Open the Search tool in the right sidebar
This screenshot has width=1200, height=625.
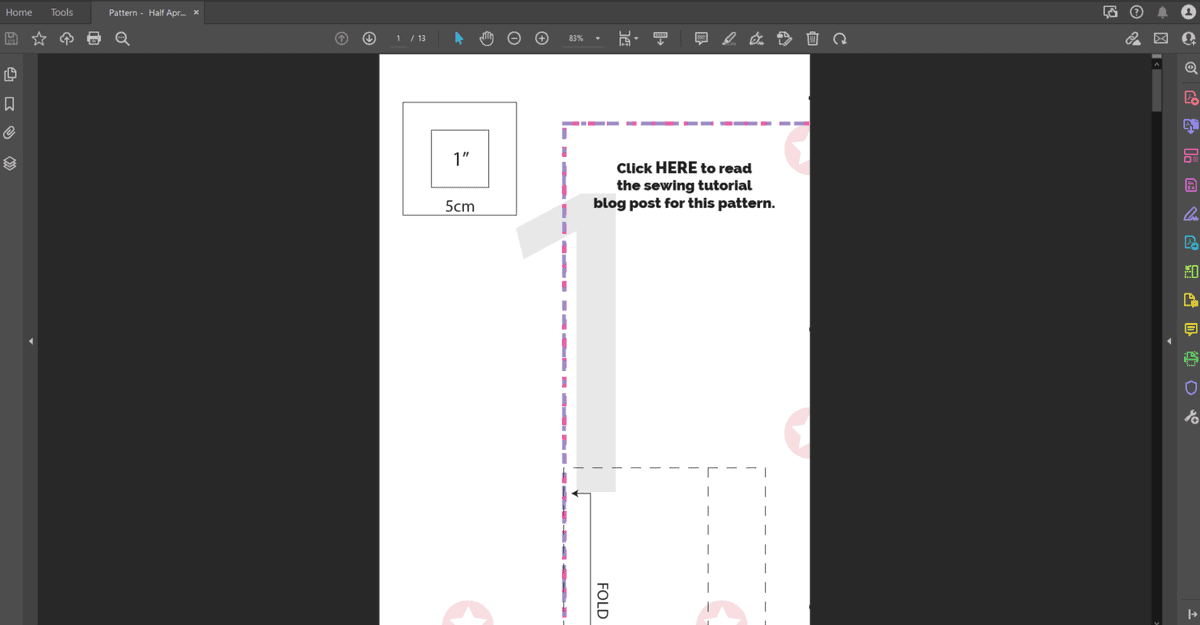(x=1190, y=68)
